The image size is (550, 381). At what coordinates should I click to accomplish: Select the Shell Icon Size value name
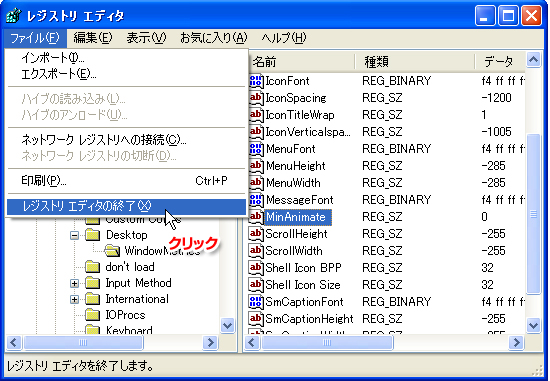coord(303,285)
